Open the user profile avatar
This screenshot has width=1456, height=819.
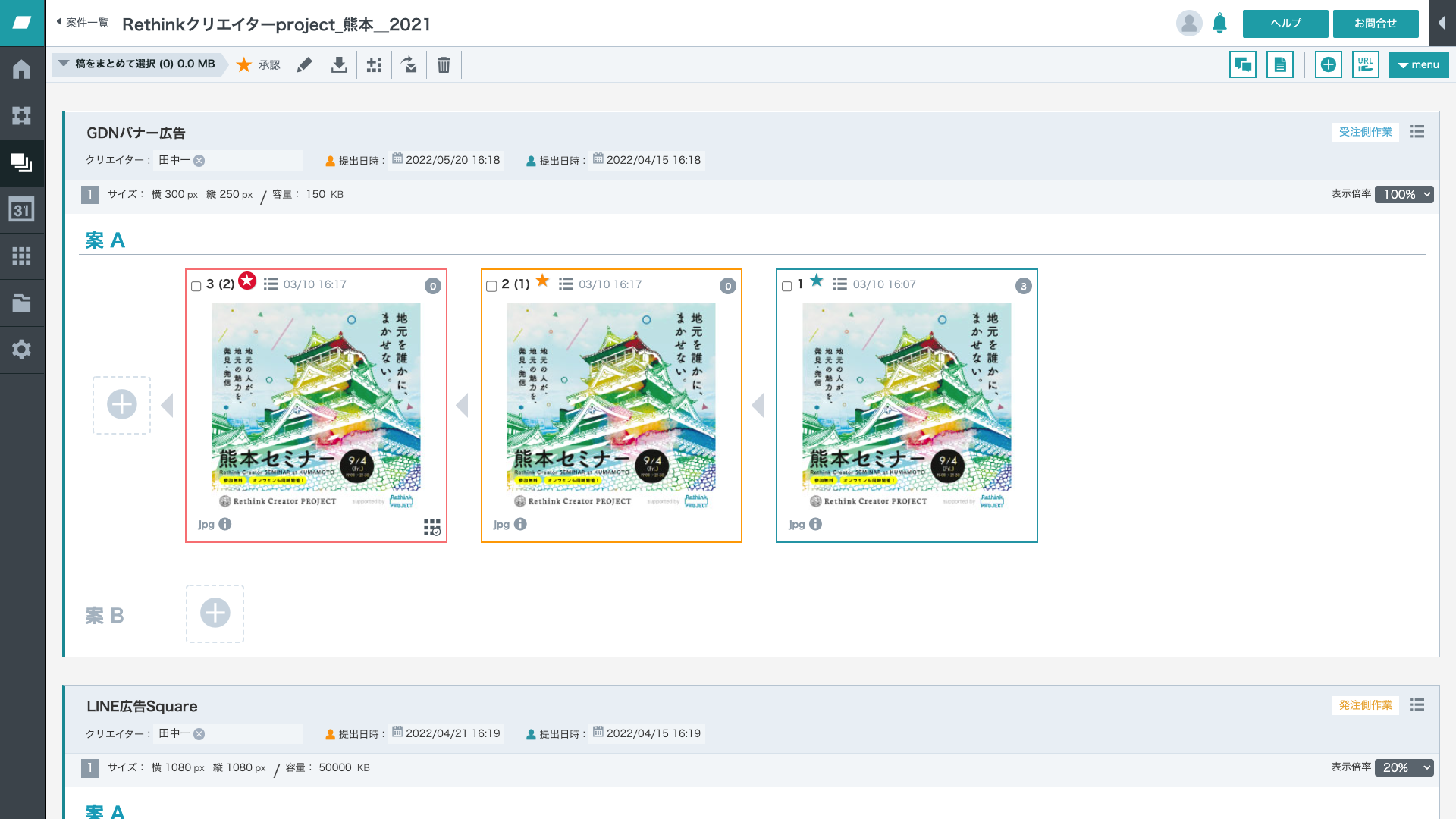[x=1189, y=24]
